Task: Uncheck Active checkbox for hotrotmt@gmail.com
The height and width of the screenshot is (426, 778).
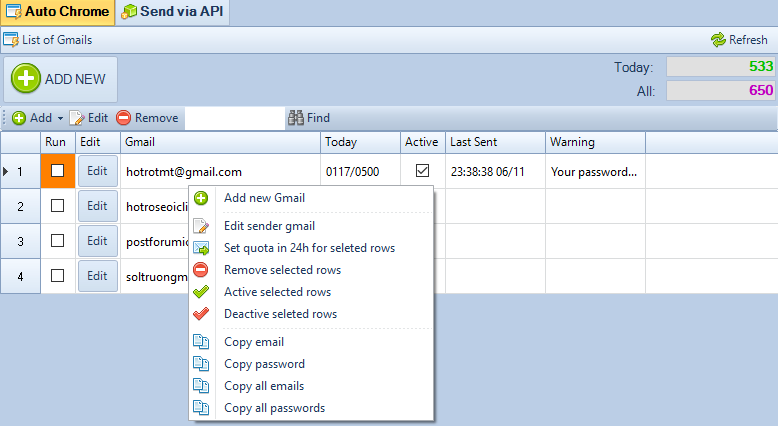Action: click(422, 171)
